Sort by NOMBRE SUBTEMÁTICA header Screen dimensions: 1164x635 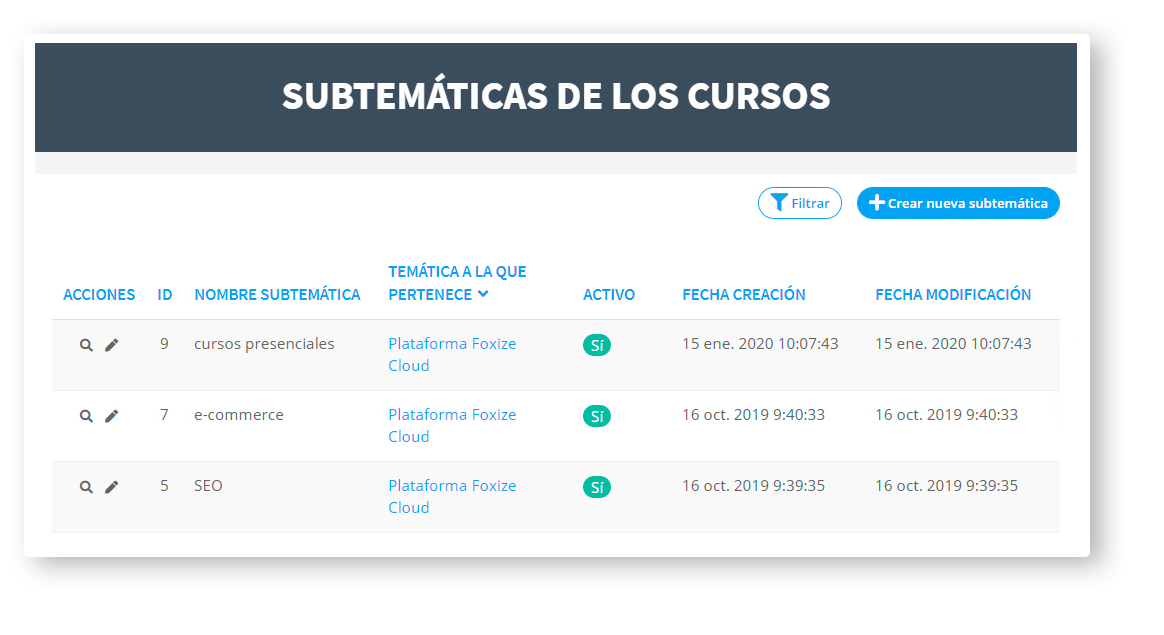[277, 295]
